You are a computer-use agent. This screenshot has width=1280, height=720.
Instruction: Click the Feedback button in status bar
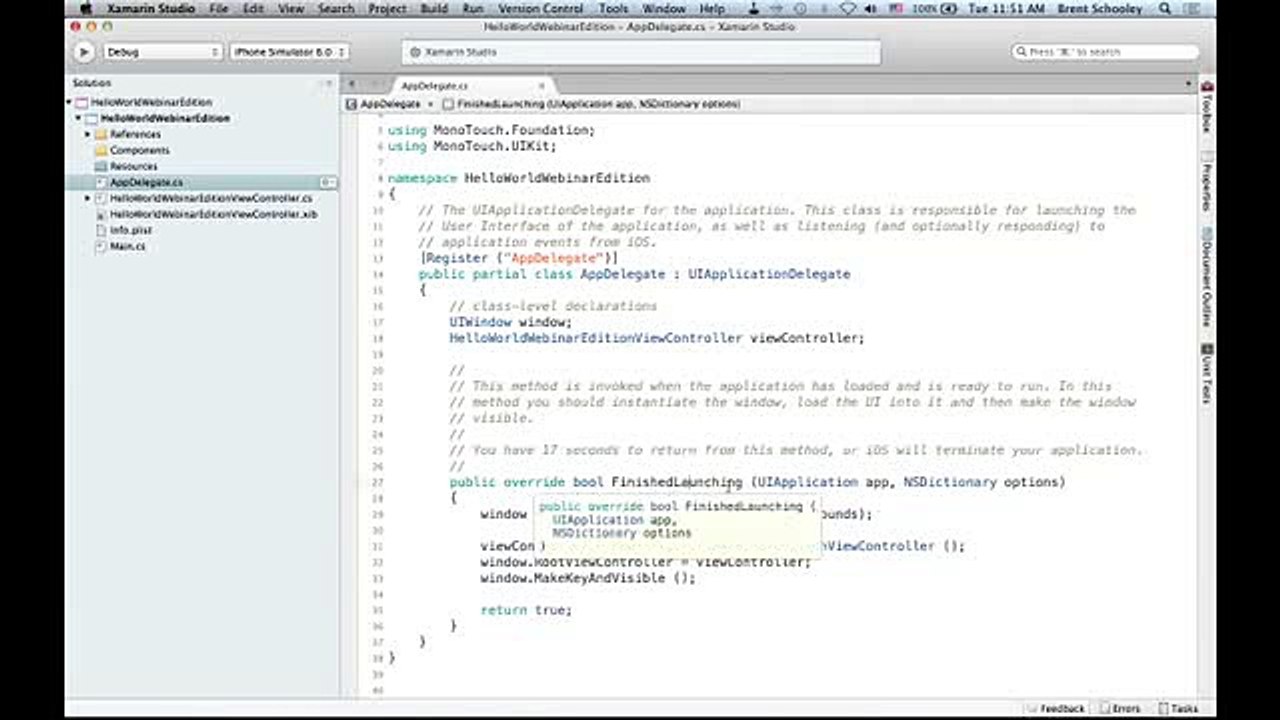click(x=1056, y=708)
